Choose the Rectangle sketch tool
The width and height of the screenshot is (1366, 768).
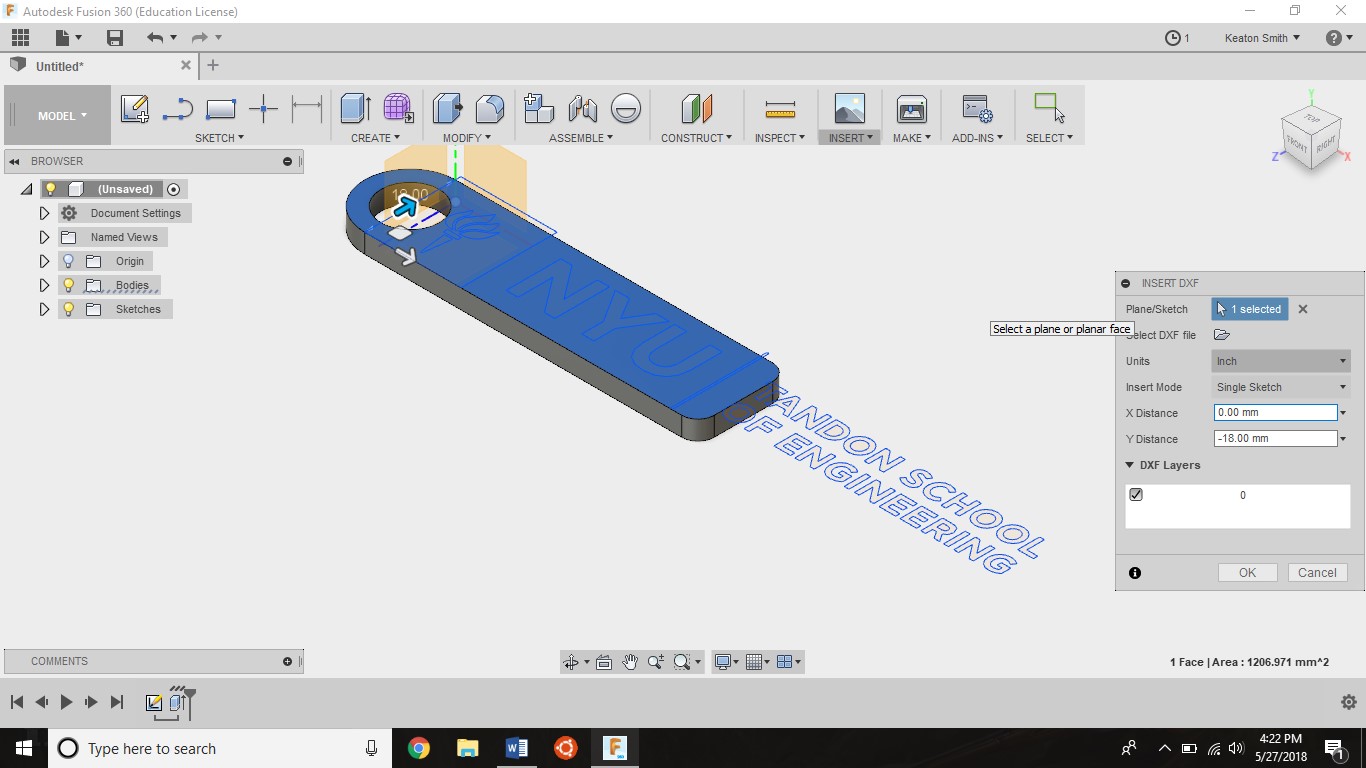tap(220, 108)
